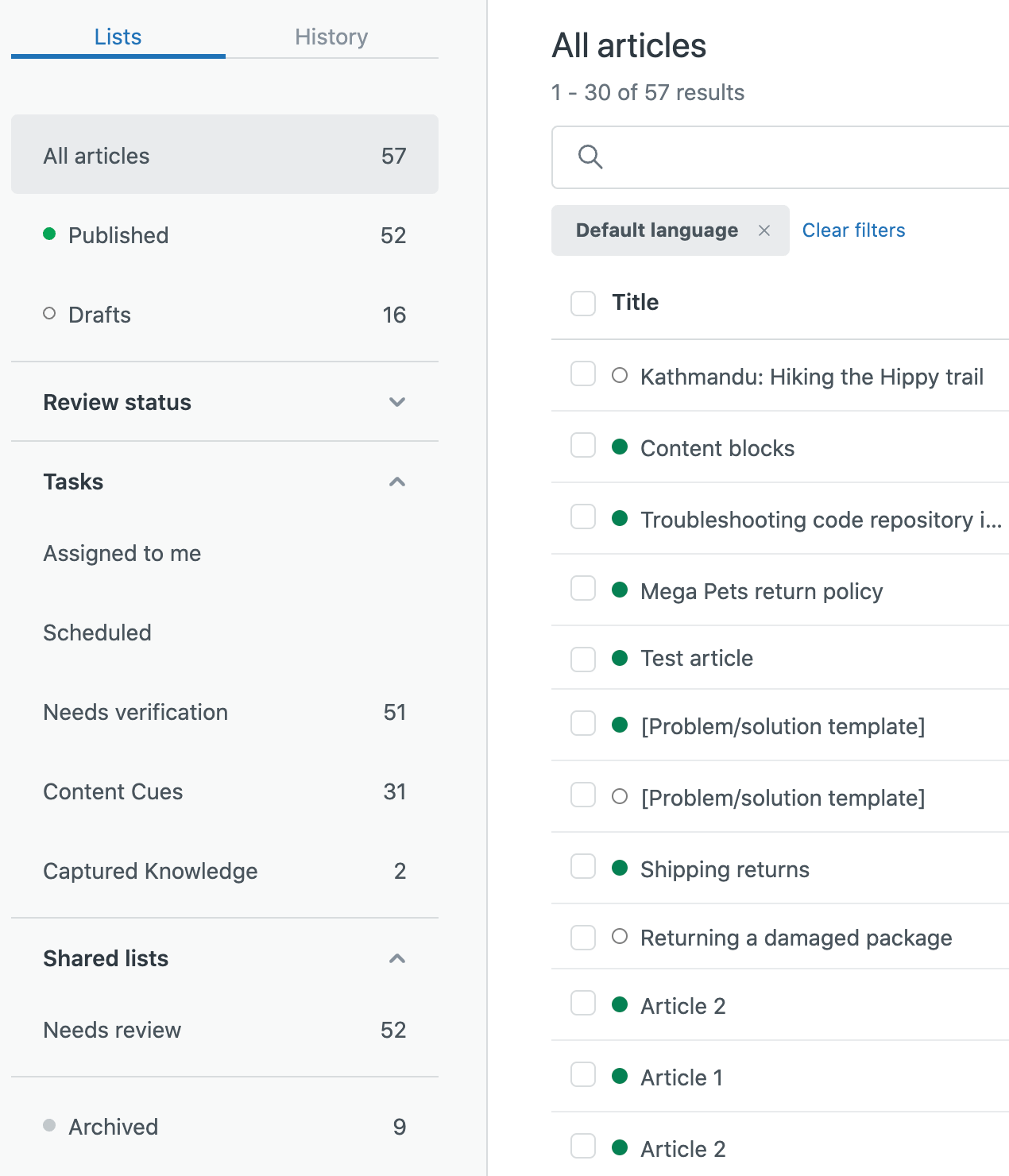
Task: Click the green Published status dot in sidebar
Action: pos(49,234)
